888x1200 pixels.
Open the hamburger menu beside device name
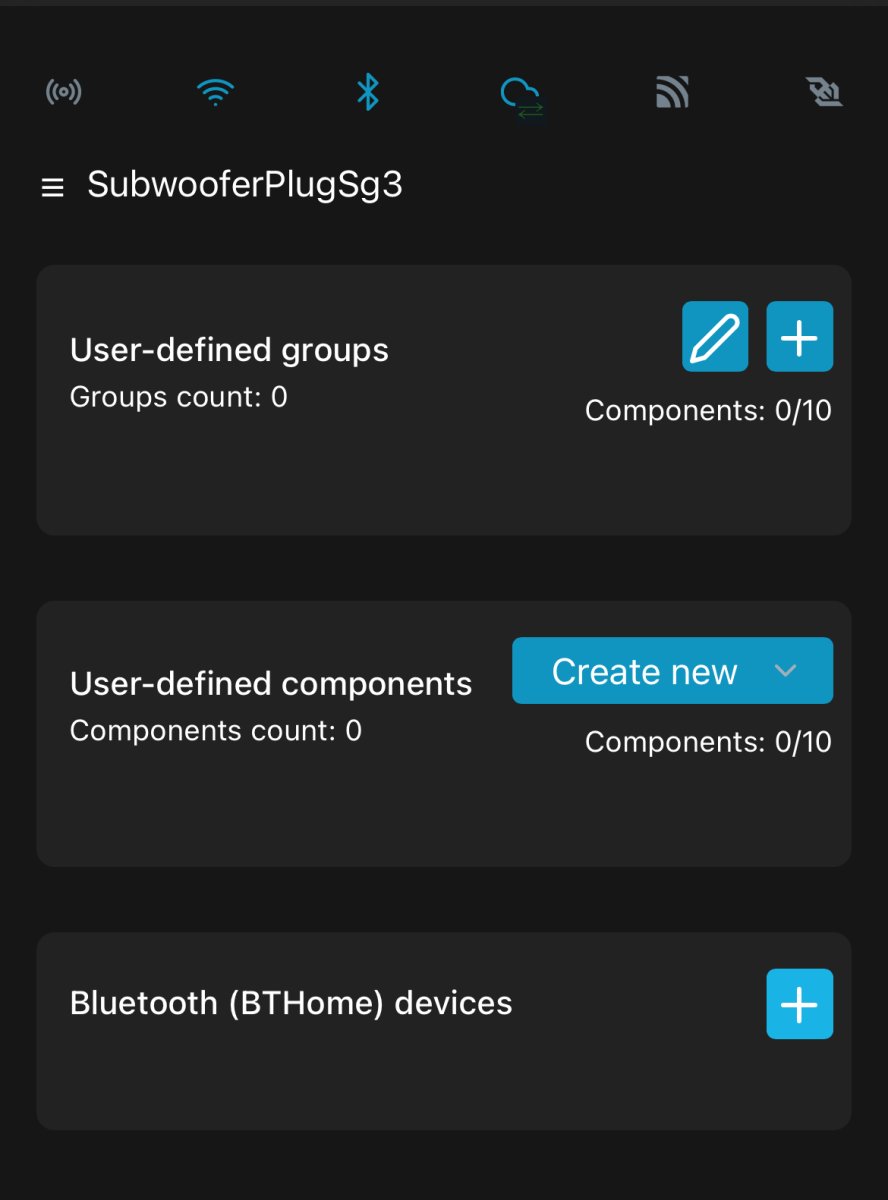pos(52,187)
